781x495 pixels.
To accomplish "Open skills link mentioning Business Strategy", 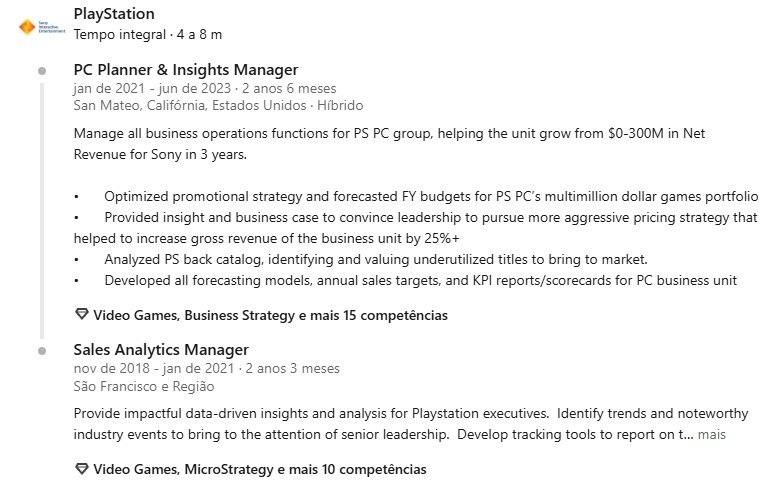I will click(270, 315).
